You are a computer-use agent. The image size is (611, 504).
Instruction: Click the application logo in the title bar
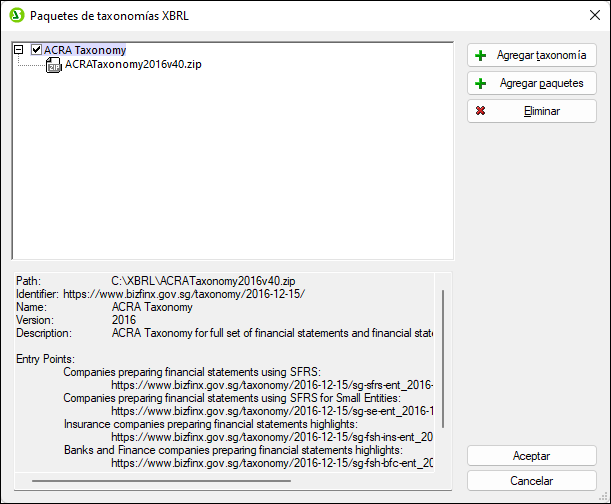coord(15,16)
